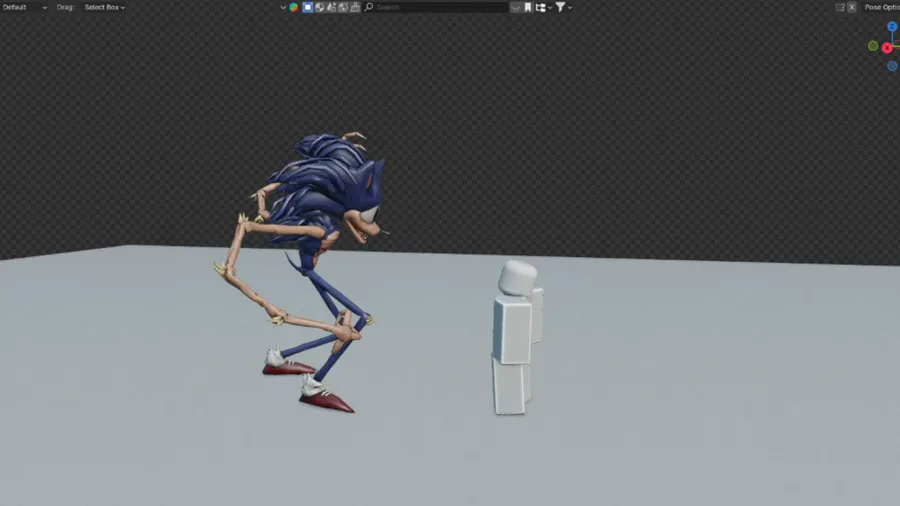This screenshot has height=506, width=900.
Task: Click the character's red front shoe
Action: click(326, 399)
